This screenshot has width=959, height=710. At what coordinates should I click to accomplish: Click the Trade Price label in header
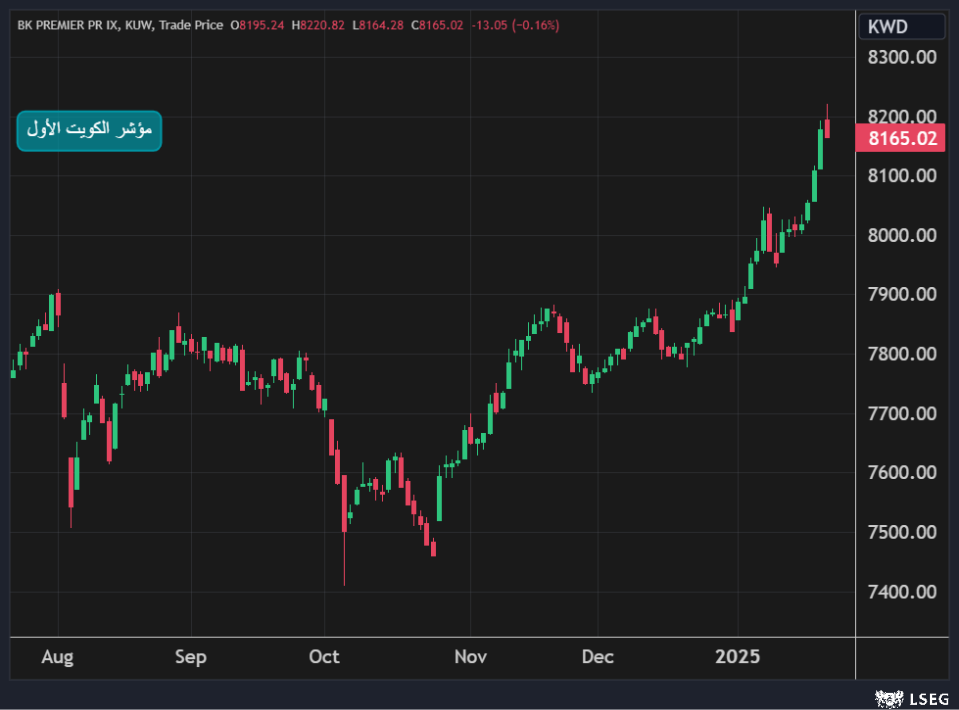[190, 25]
